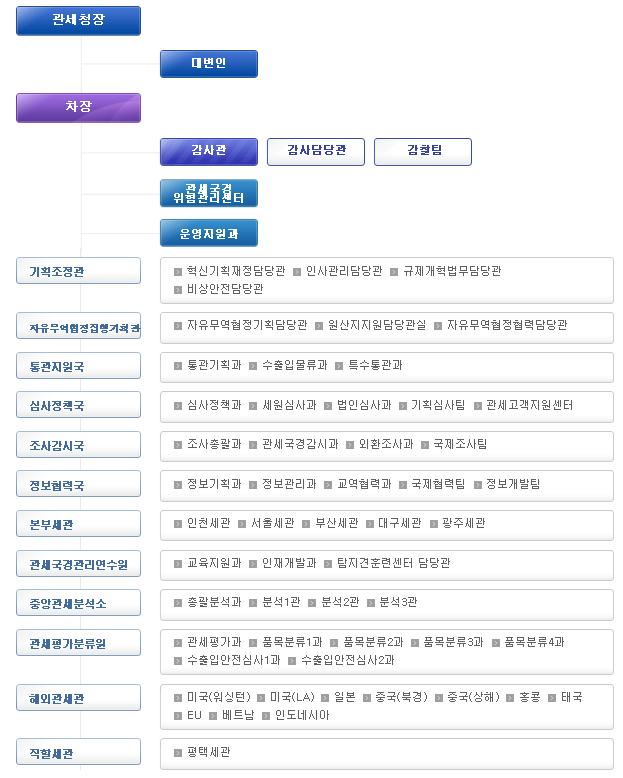This screenshot has height=778, width=623.
Task: Click the 관세청장 box
Action: 78,21
